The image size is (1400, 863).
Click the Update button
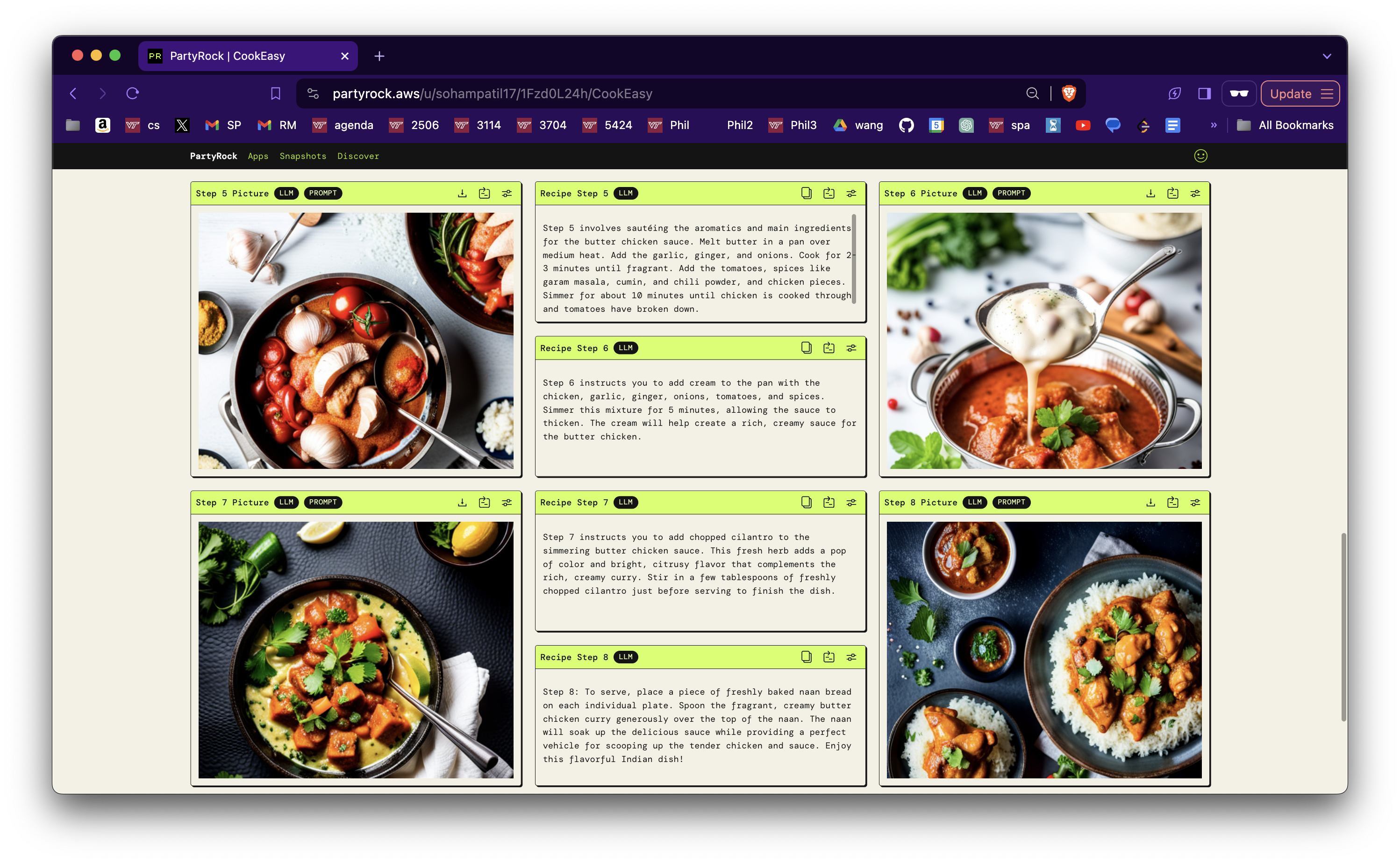tap(1291, 93)
